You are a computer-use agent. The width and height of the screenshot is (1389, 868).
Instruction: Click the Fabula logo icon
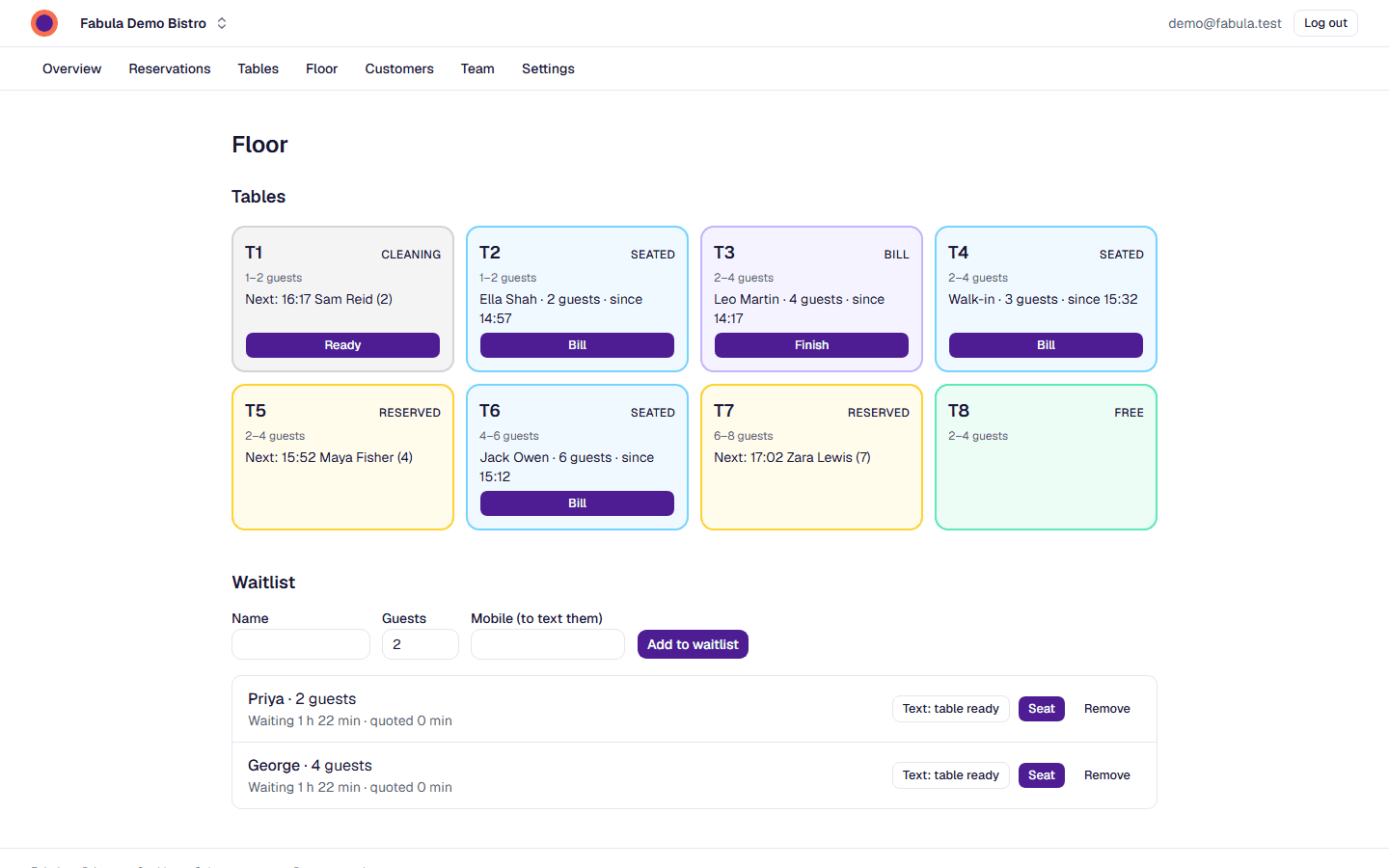click(x=44, y=23)
